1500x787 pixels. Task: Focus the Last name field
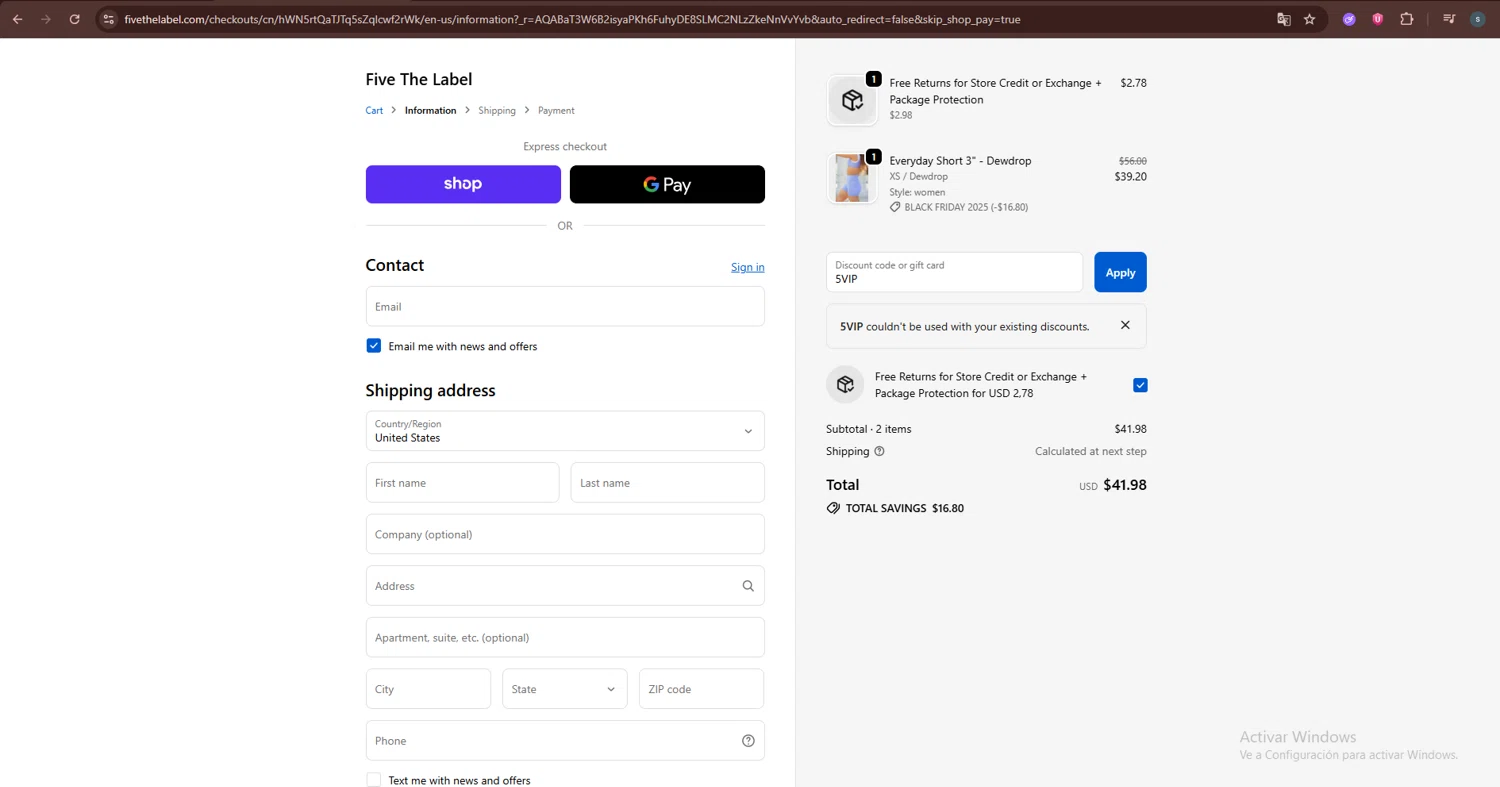click(x=668, y=482)
